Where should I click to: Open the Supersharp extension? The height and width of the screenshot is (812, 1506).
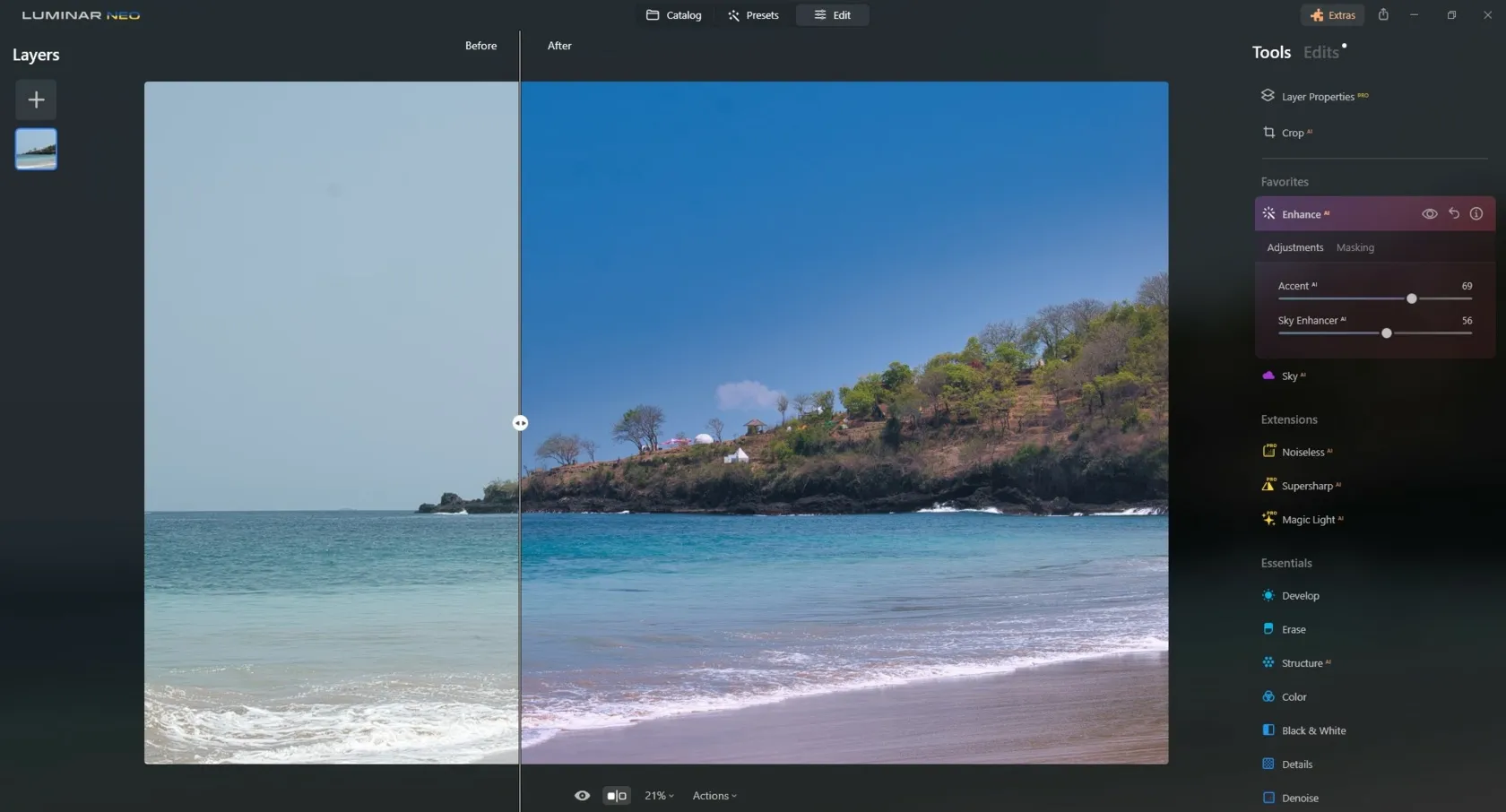point(1306,486)
